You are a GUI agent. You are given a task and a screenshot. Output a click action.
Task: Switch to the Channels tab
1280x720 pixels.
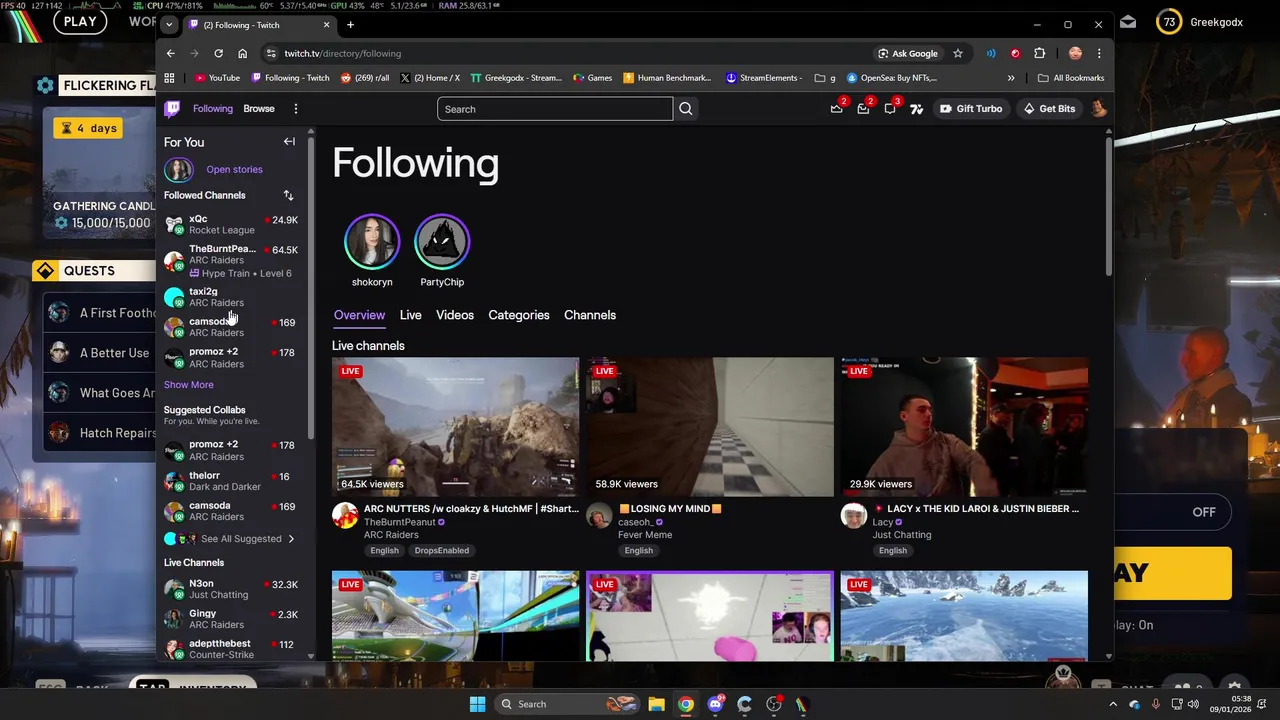(590, 315)
